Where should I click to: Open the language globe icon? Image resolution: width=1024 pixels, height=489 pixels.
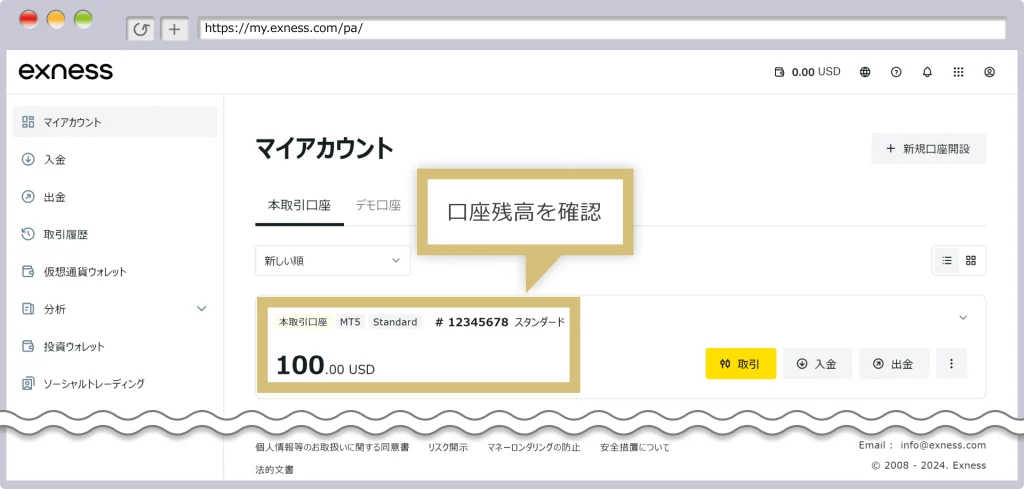[865, 72]
